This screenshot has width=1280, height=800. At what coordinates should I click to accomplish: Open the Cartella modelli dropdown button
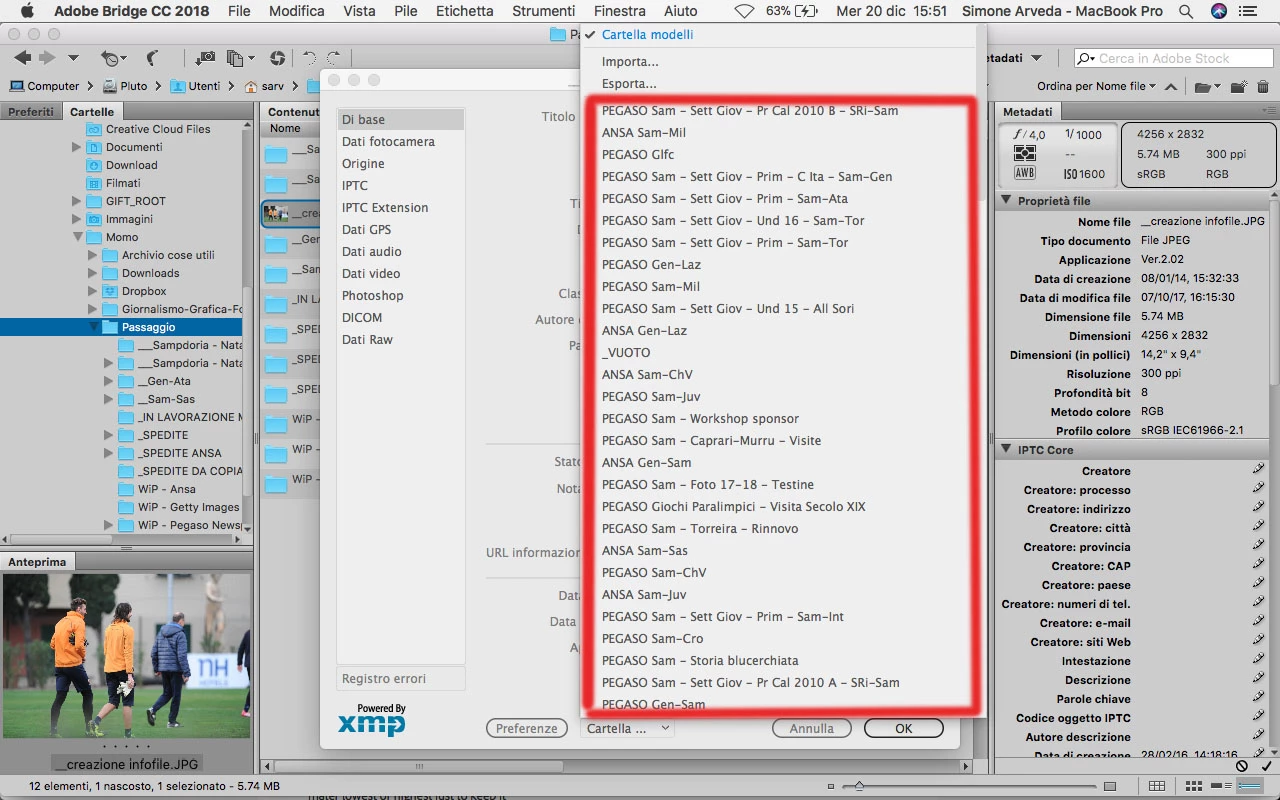(x=627, y=728)
